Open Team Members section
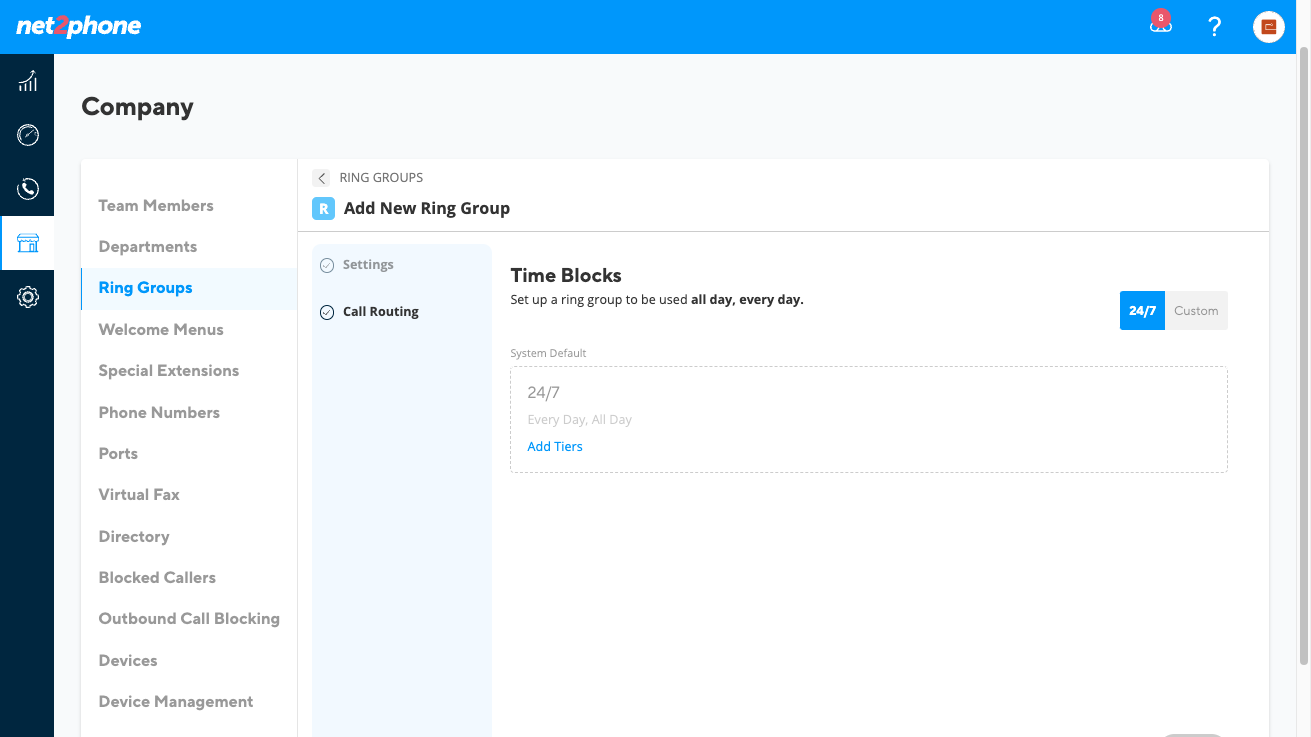1311x737 pixels. click(x=156, y=206)
